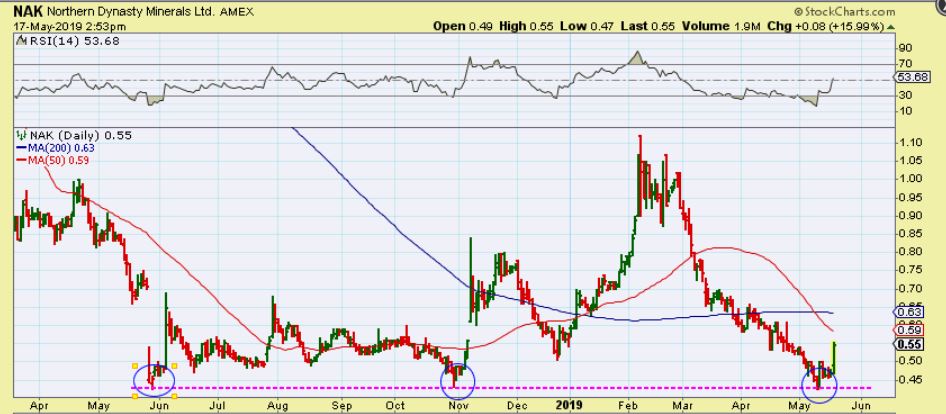This screenshot has height=414, width=946.
Task: Click the 1.10 price axis label
Action: (910, 142)
